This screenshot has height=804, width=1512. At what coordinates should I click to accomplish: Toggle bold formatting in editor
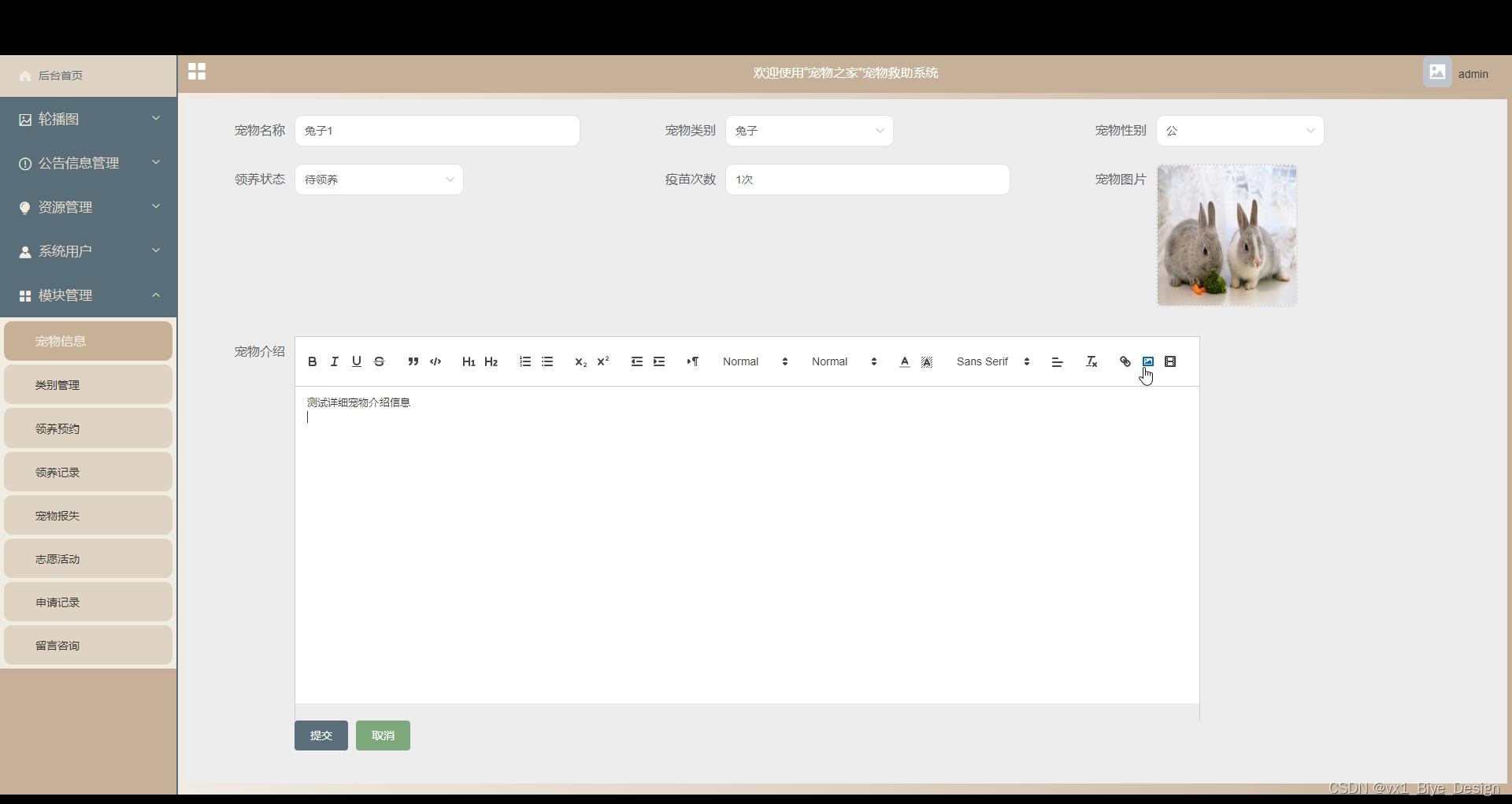313,361
